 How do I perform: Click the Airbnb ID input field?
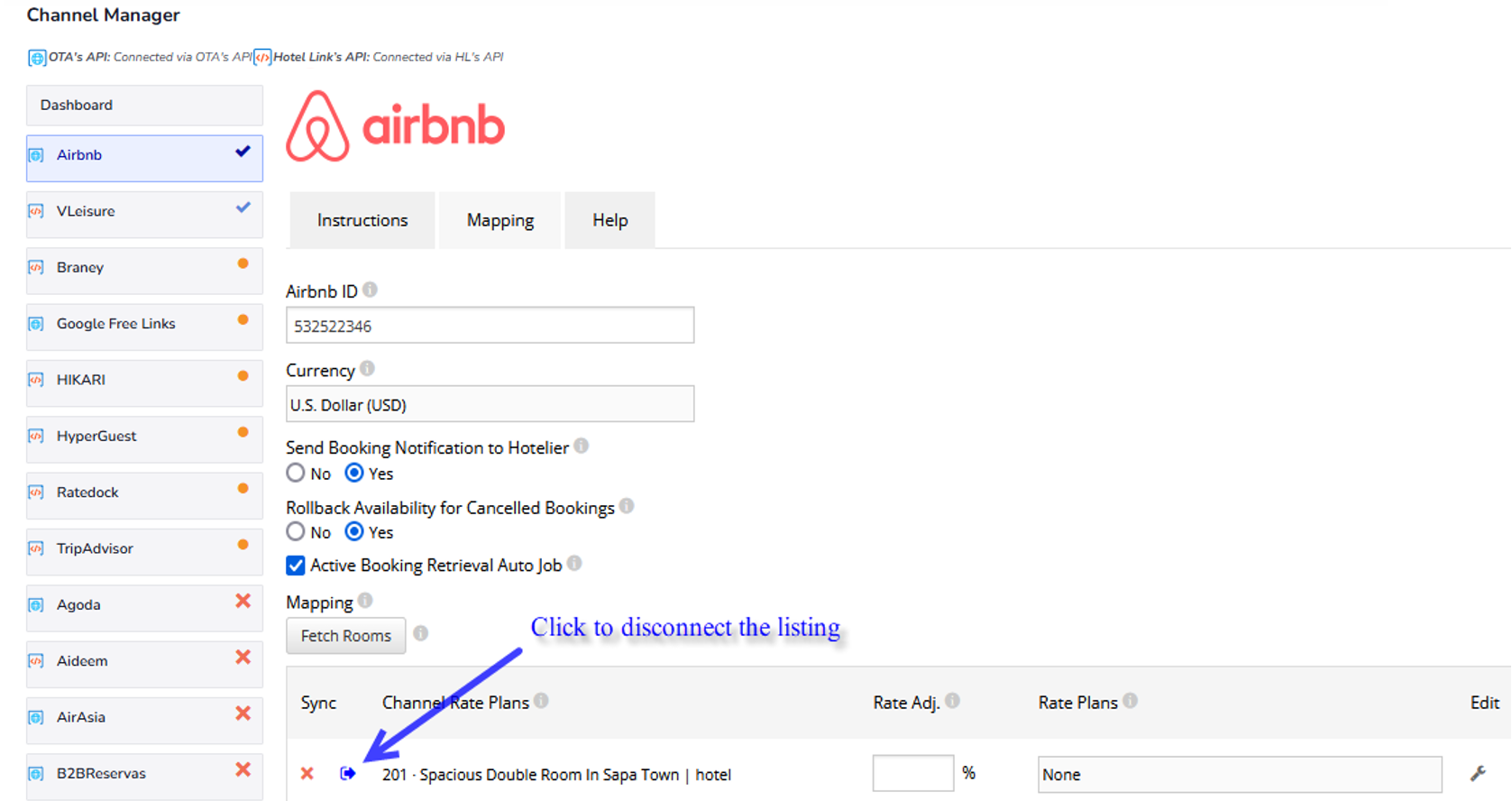[x=490, y=325]
